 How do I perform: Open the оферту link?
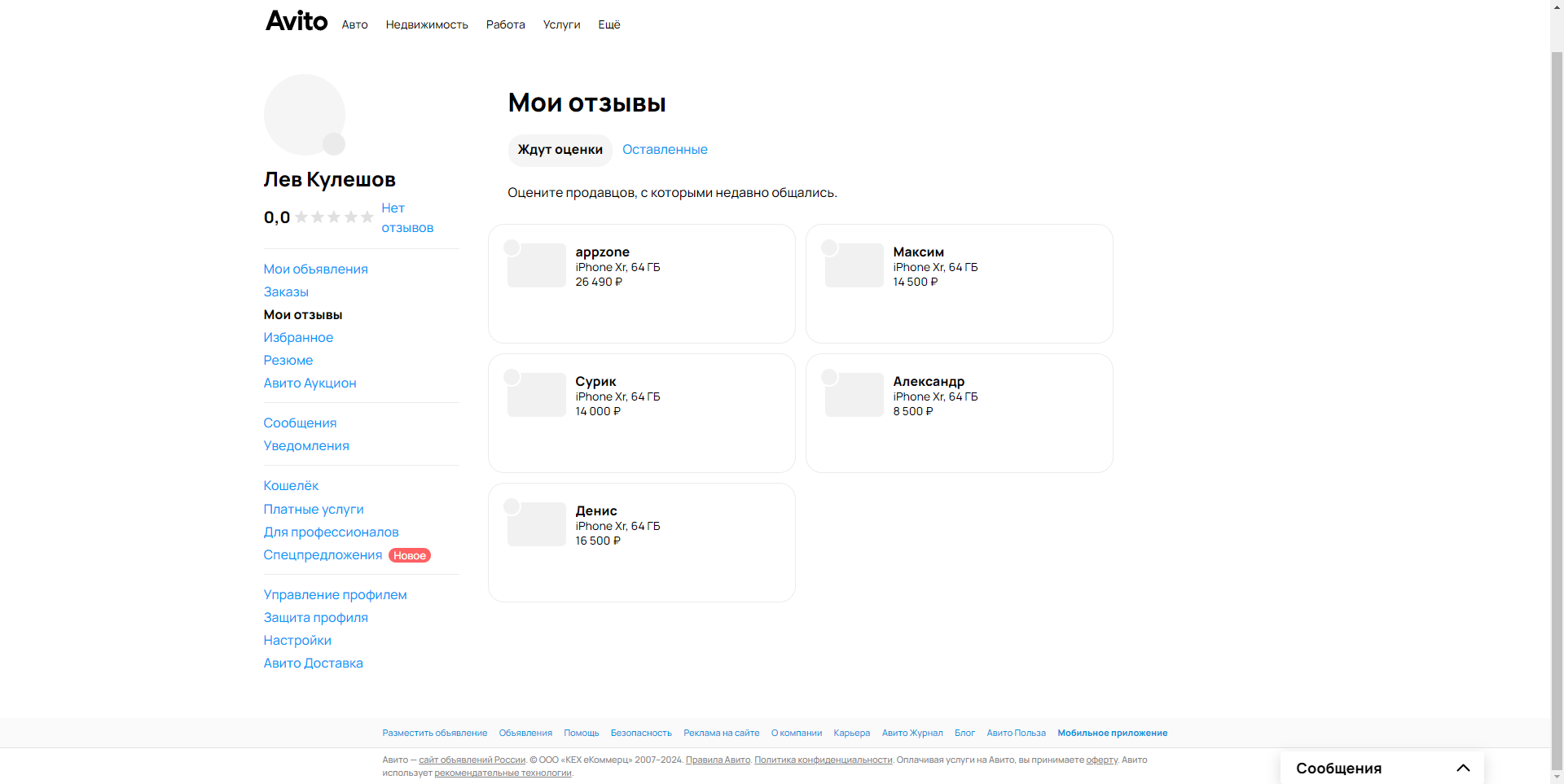pyautogui.click(x=1101, y=760)
